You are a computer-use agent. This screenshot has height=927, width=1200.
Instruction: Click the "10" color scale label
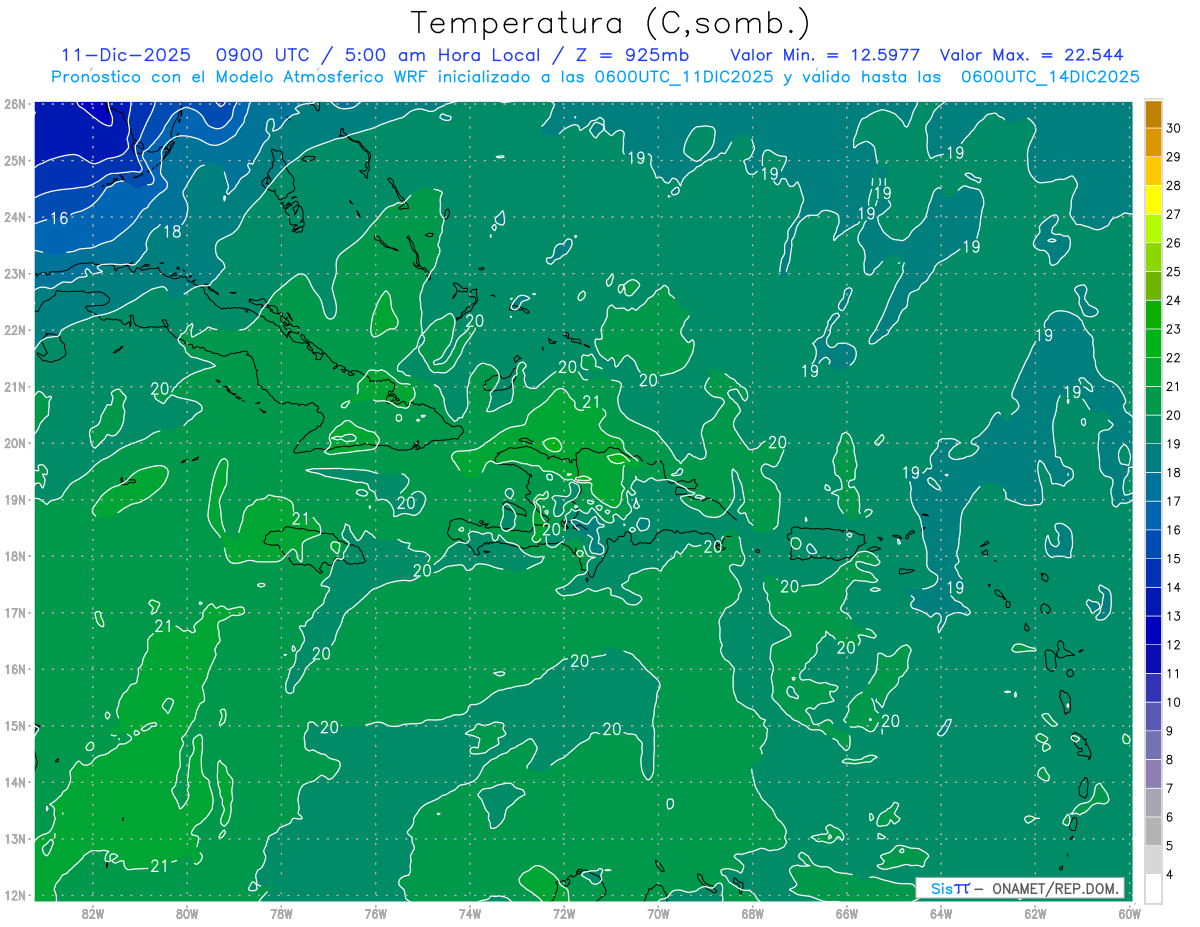(1174, 703)
